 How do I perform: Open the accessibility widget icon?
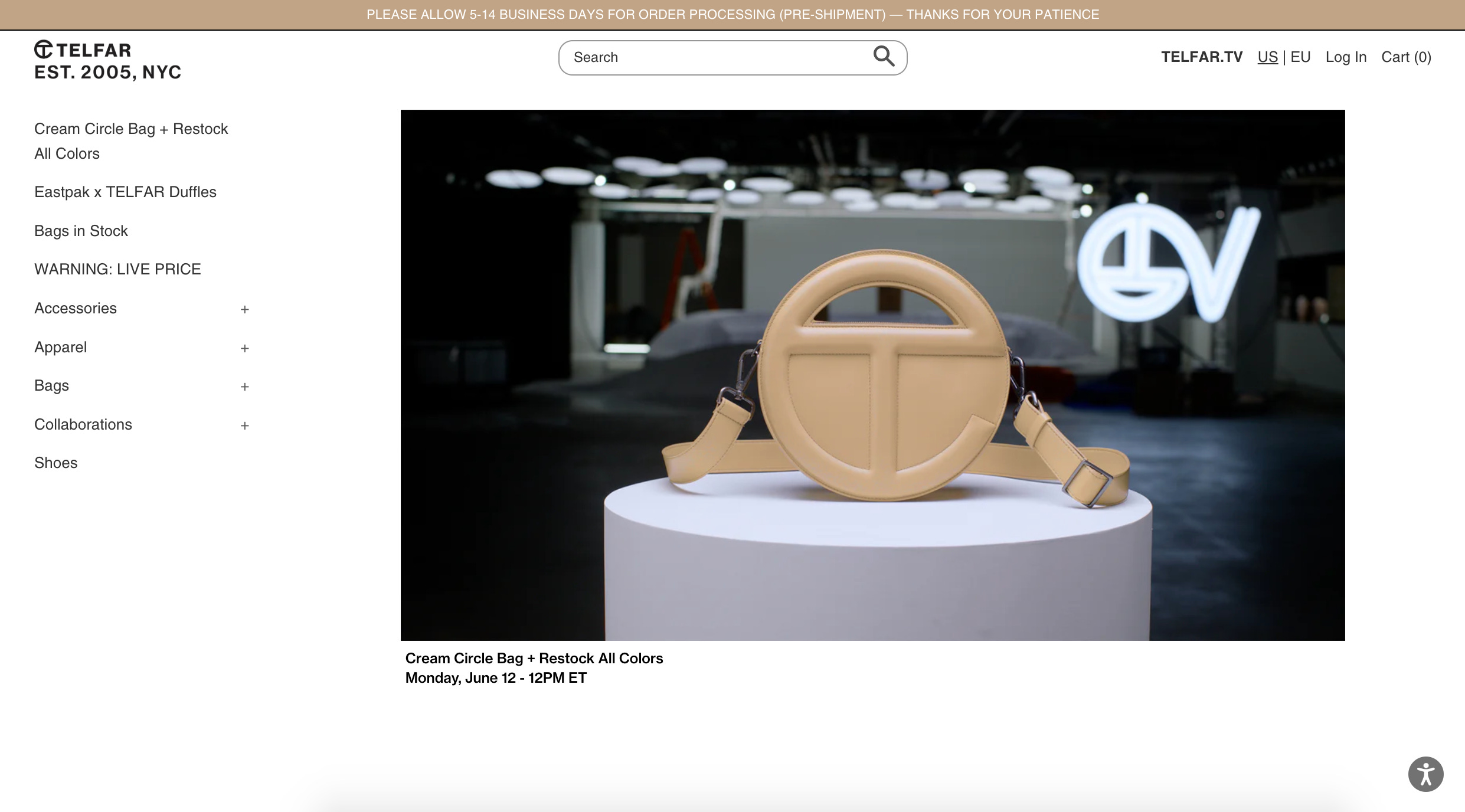[1425, 774]
